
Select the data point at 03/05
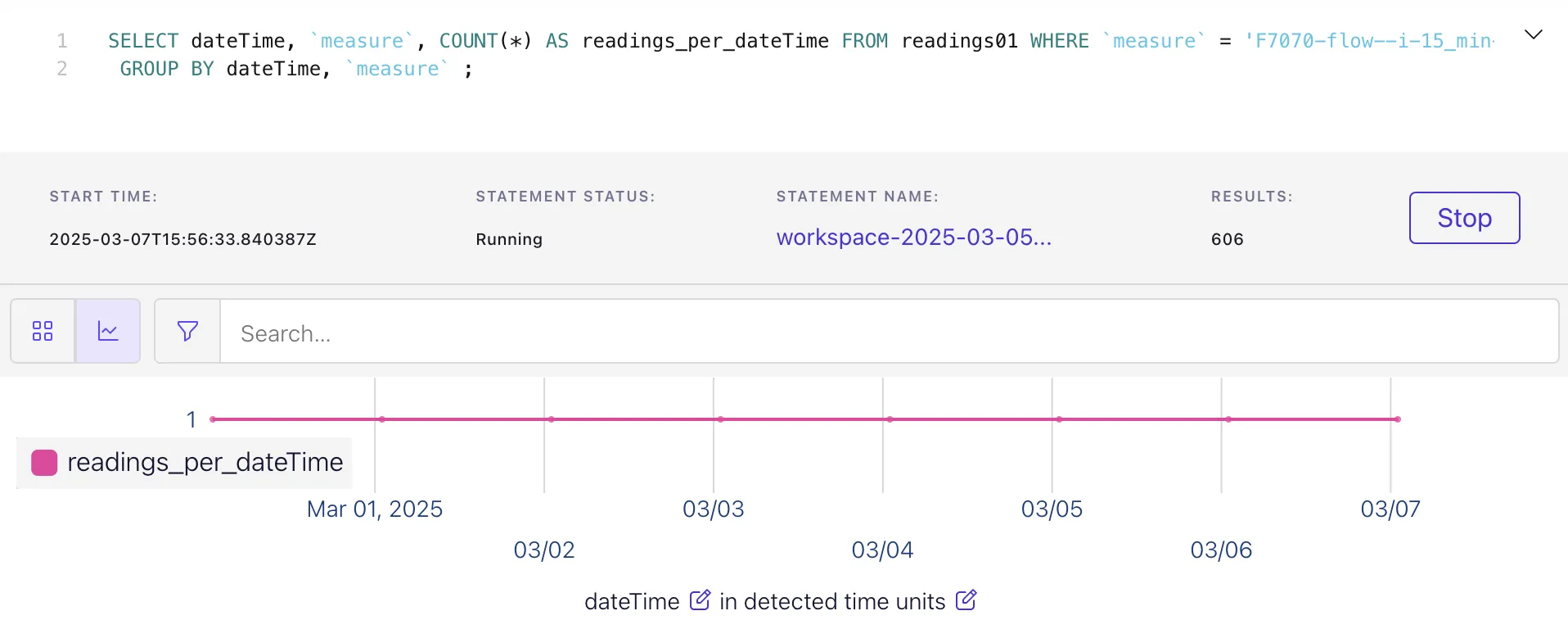tap(1059, 419)
